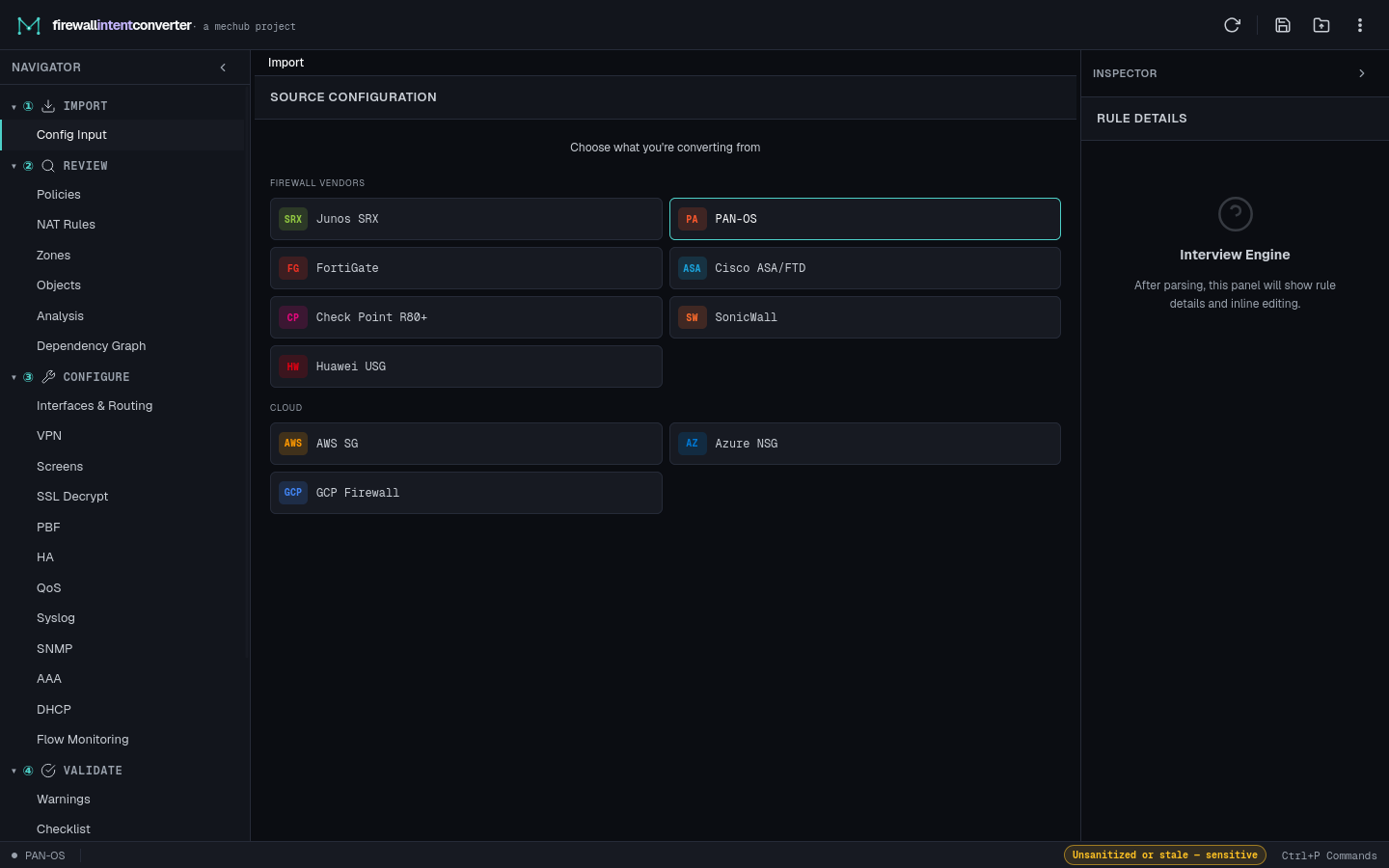Open Dependency Graph page
This screenshot has height=868, width=1389.
[x=125, y=346]
